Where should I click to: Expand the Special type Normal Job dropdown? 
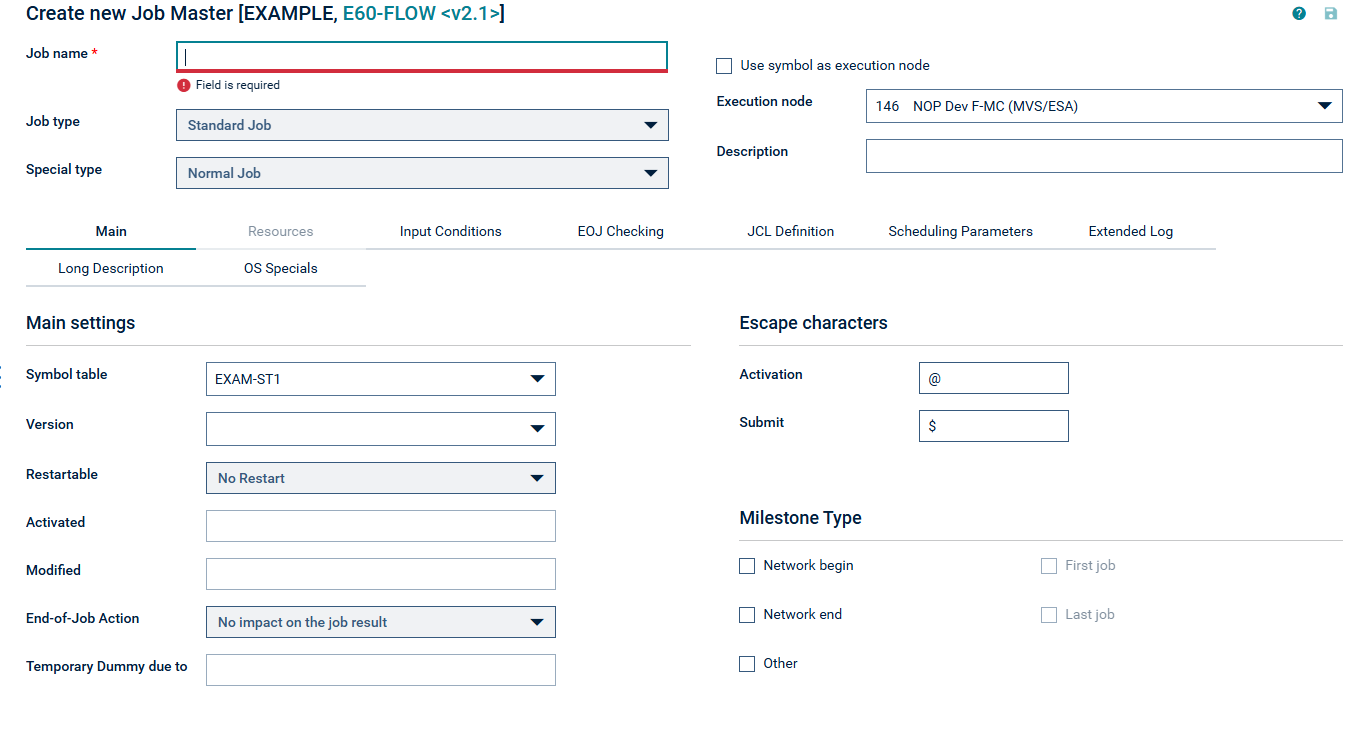422,173
